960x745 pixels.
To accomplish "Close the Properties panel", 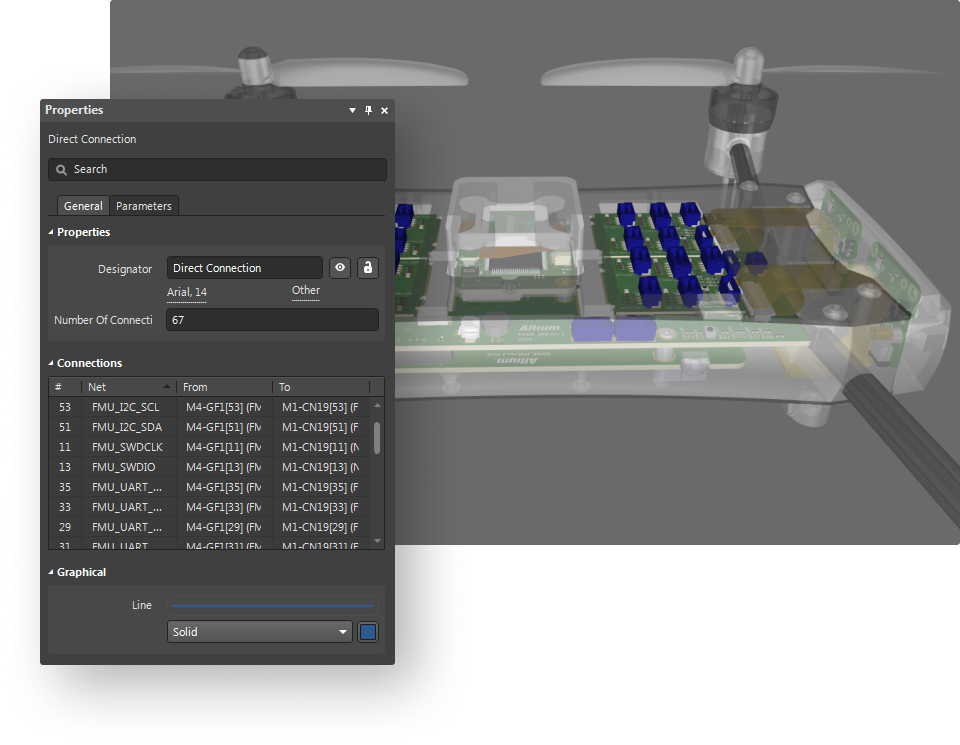I will 385,111.
